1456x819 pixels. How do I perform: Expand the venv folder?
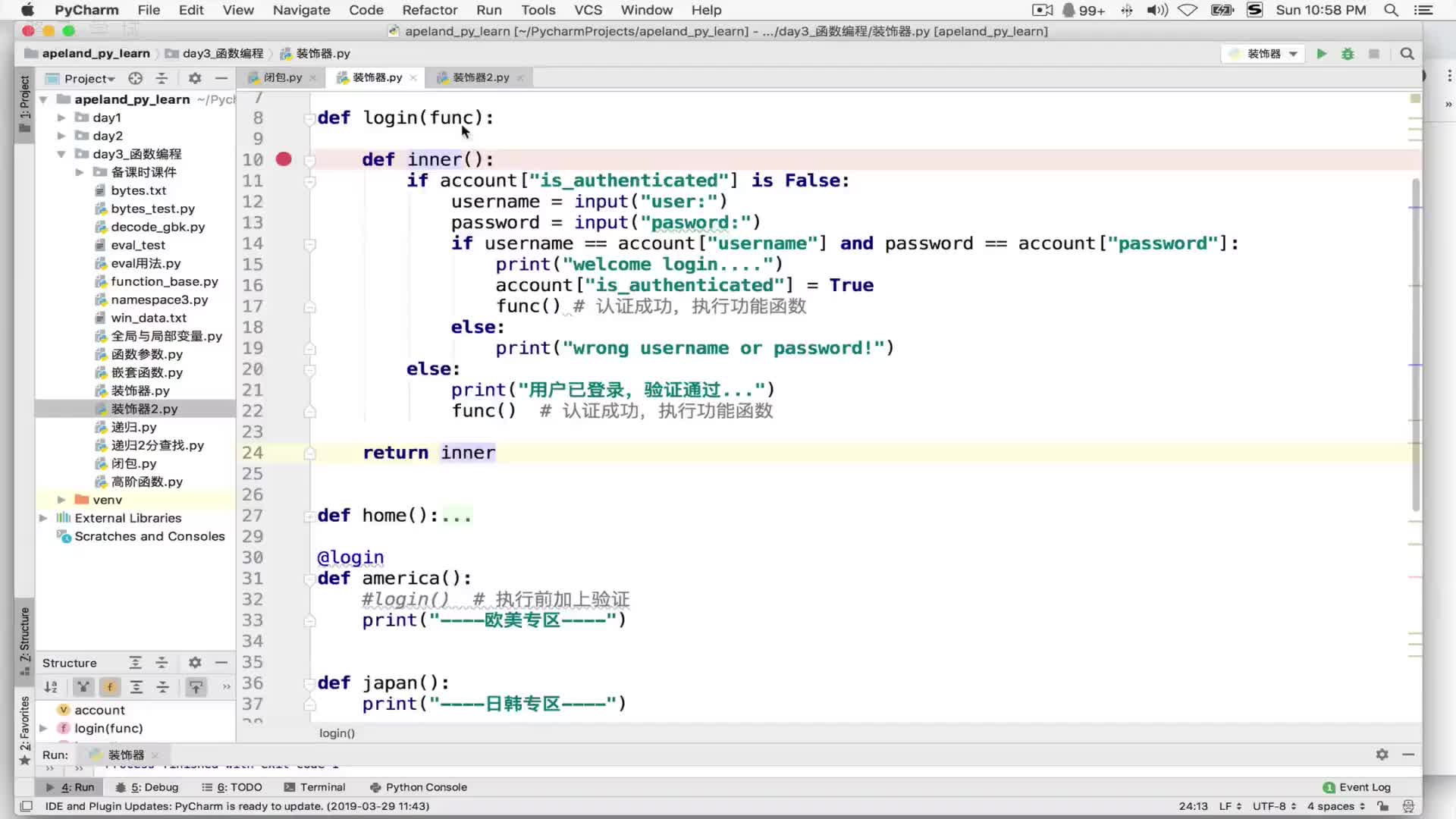coord(61,500)
